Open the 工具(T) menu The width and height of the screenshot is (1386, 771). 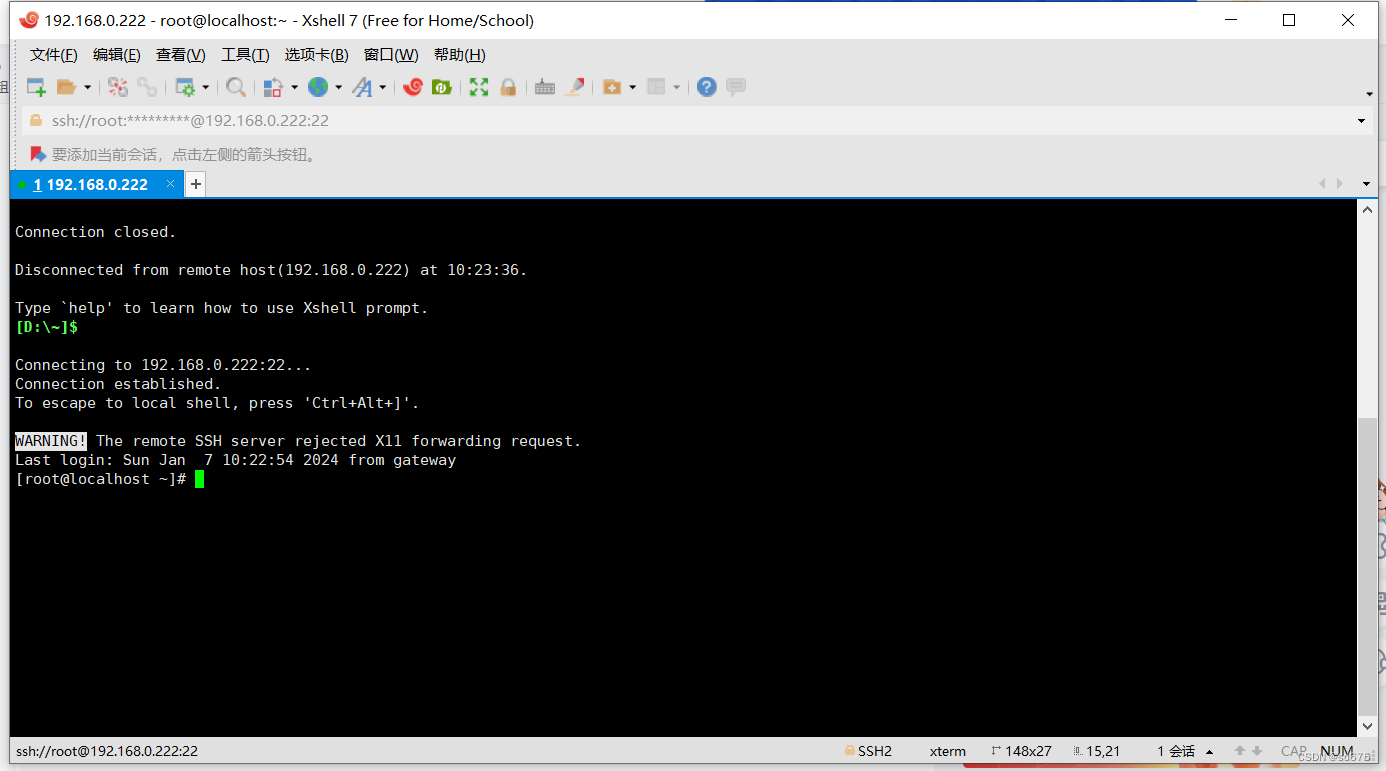tap(245, 55)
